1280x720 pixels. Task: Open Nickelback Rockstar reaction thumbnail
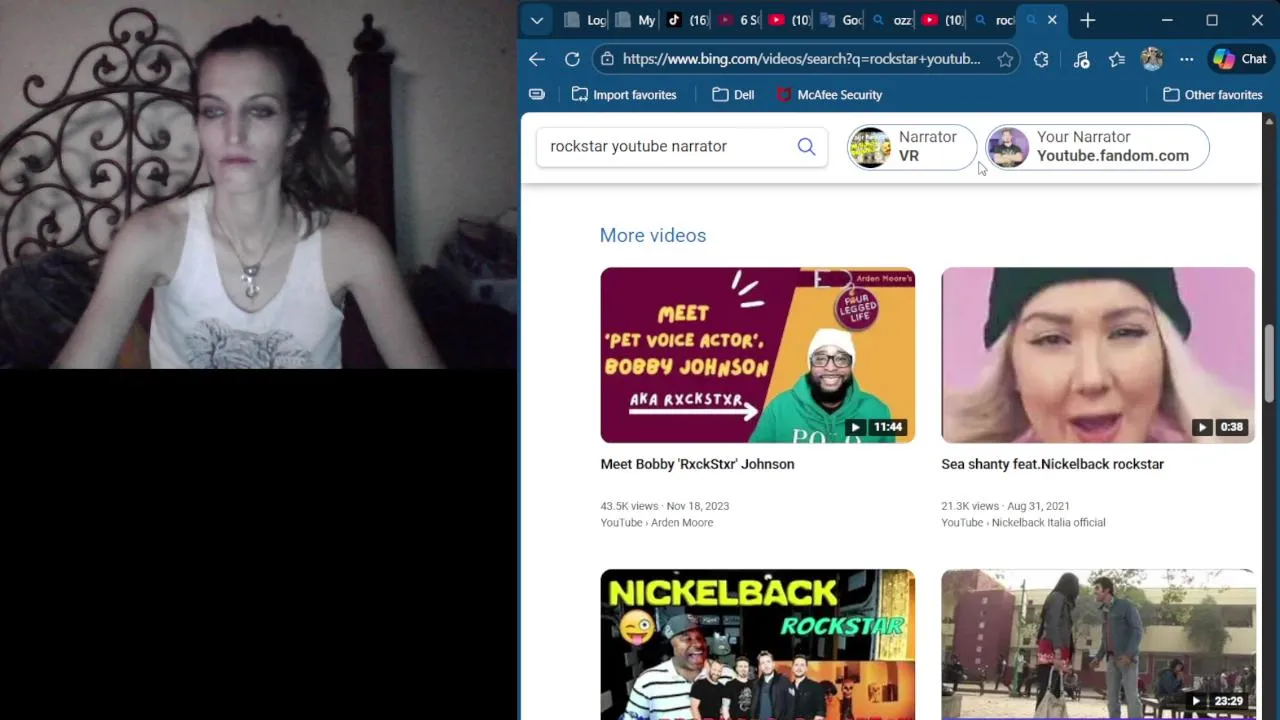(x=757, y=644)
